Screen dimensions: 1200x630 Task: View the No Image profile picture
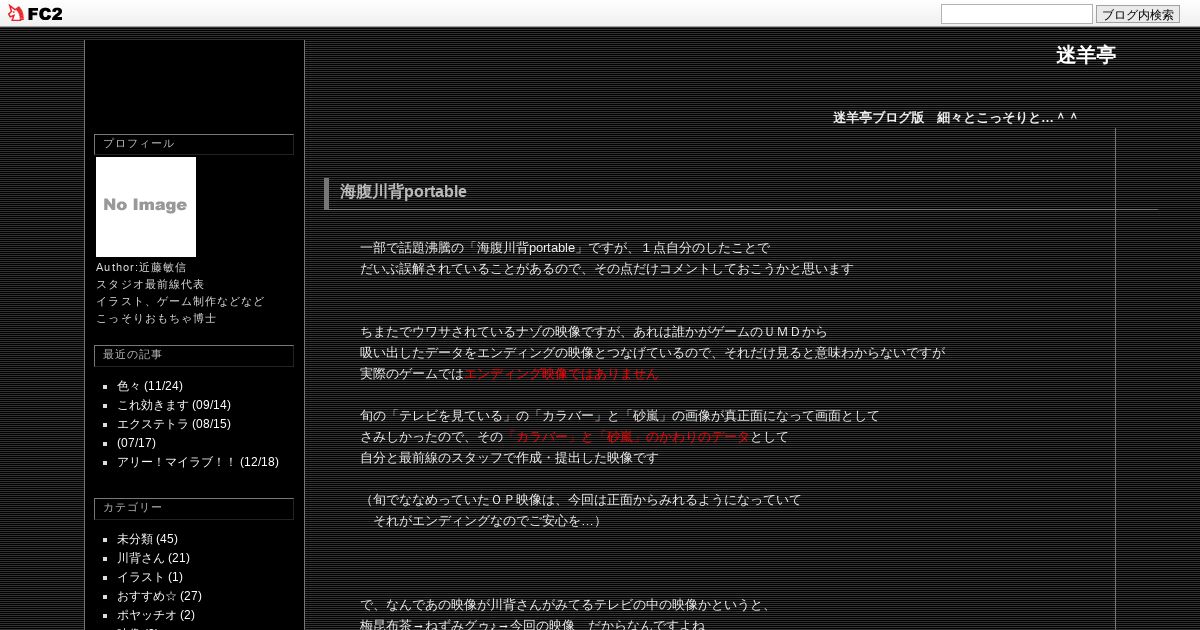pyautogui.click(x=146, y=207)
